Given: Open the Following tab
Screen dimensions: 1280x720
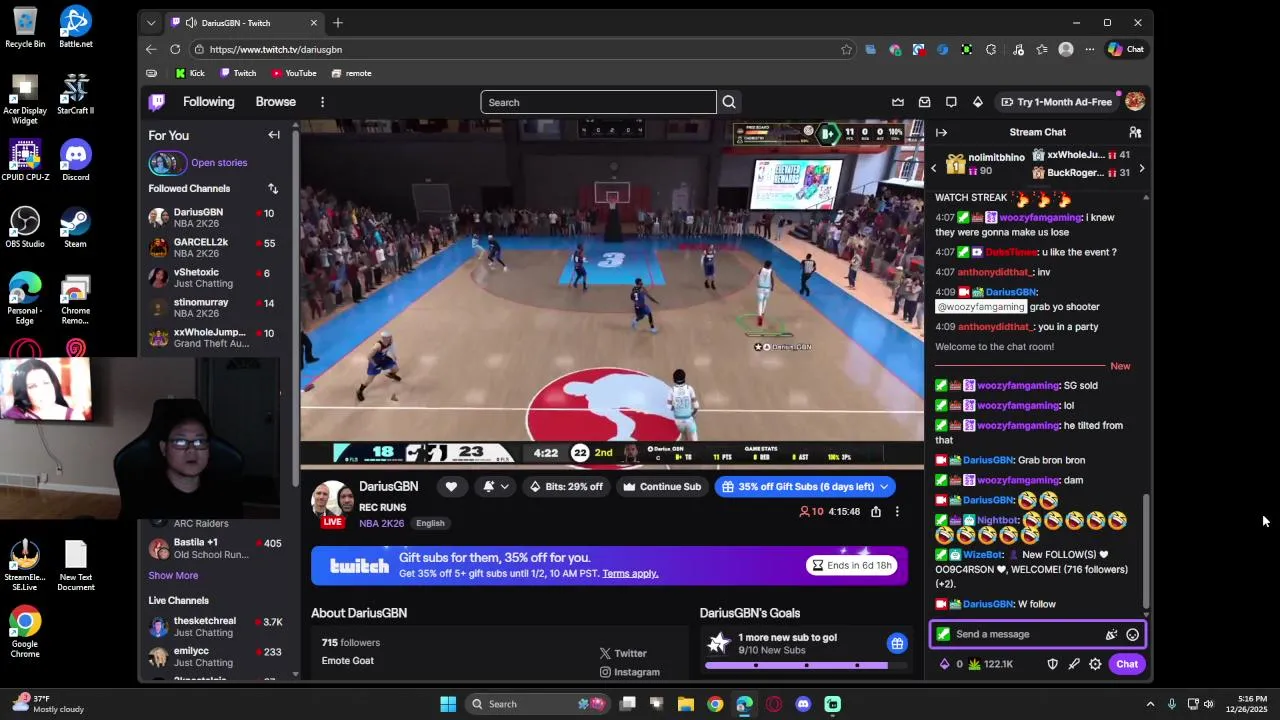Looking at the screenshot, I should click(208, 102).
